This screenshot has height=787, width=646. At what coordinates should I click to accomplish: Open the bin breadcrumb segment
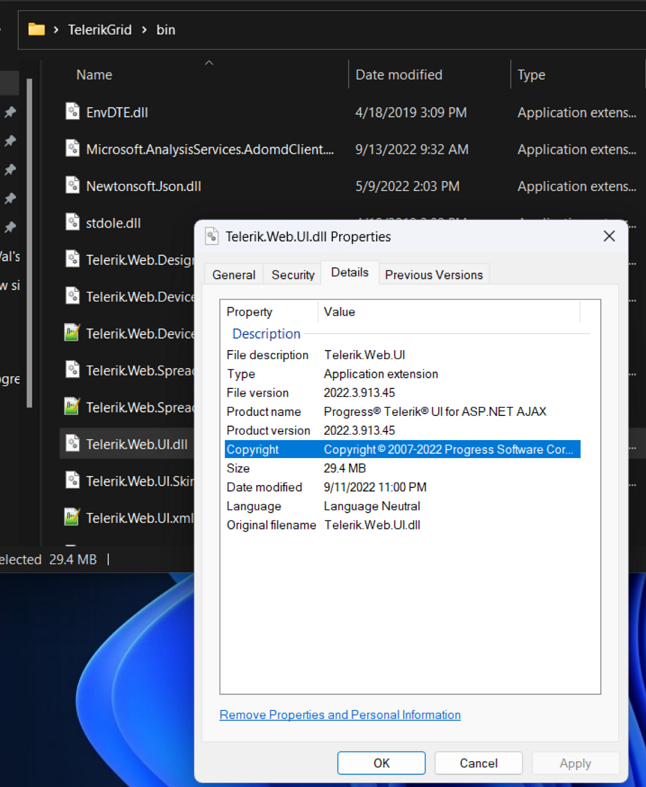[x=166, y=30]
